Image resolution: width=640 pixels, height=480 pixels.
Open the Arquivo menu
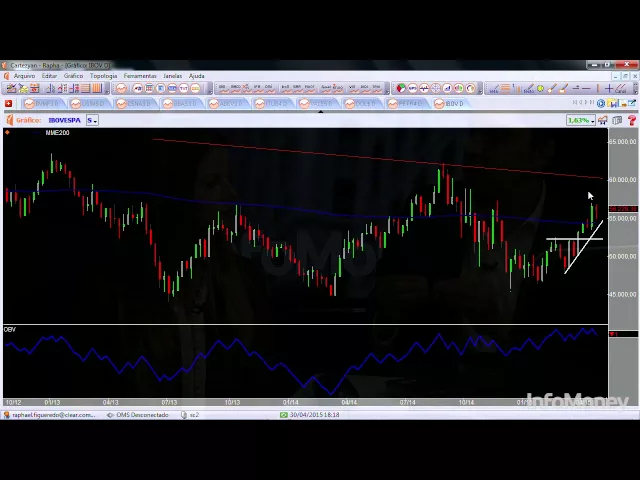click(24, 76)
